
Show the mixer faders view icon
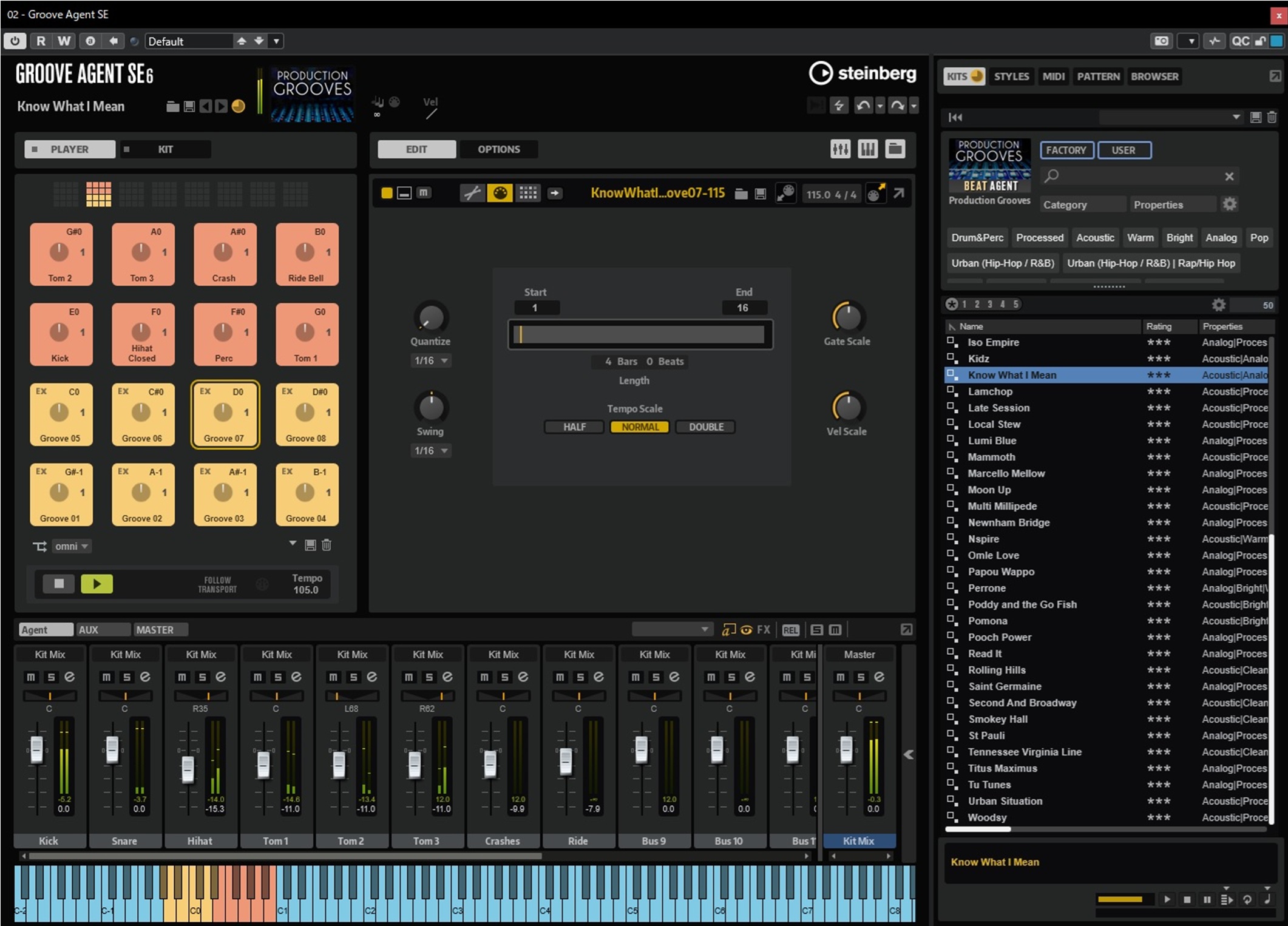tap(840, 149)
